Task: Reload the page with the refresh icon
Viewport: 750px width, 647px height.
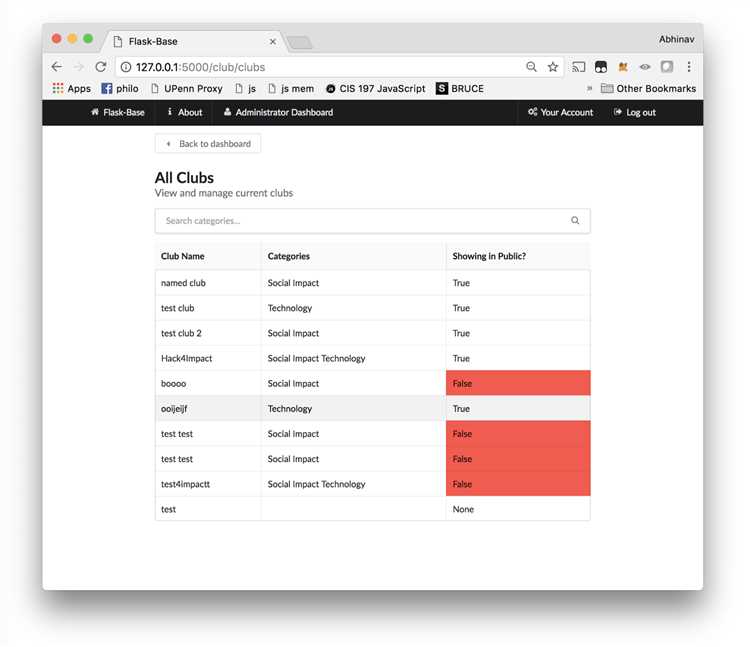Action: [x=100, y=67]
